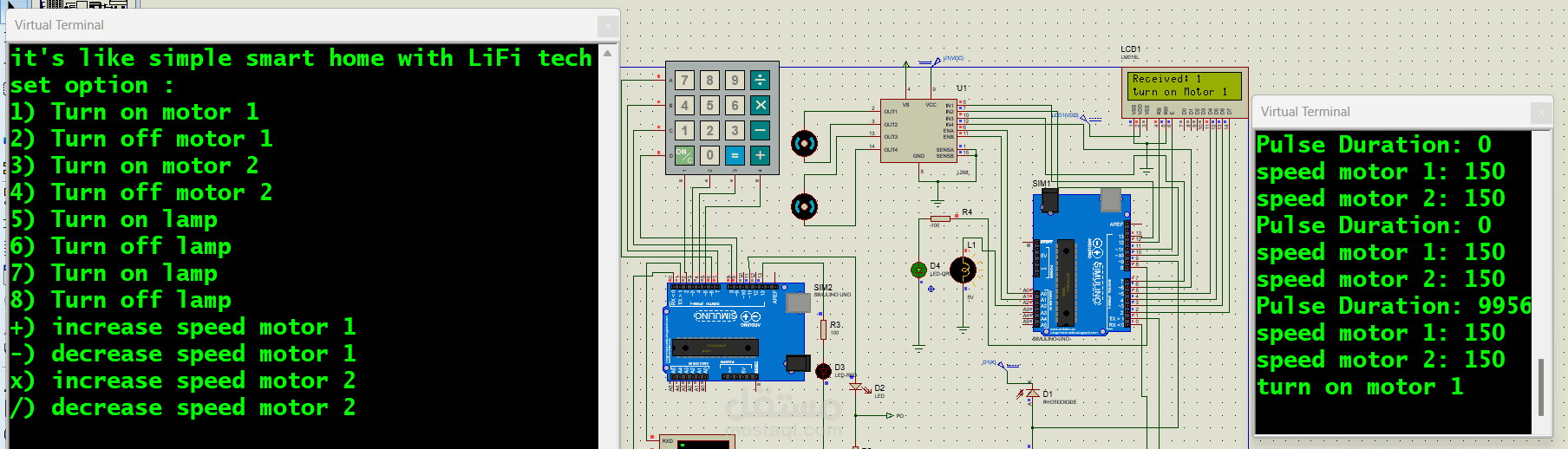Select the D1 photodiode symbol
Viewport: 1568px width, 449px height.
1032,394
